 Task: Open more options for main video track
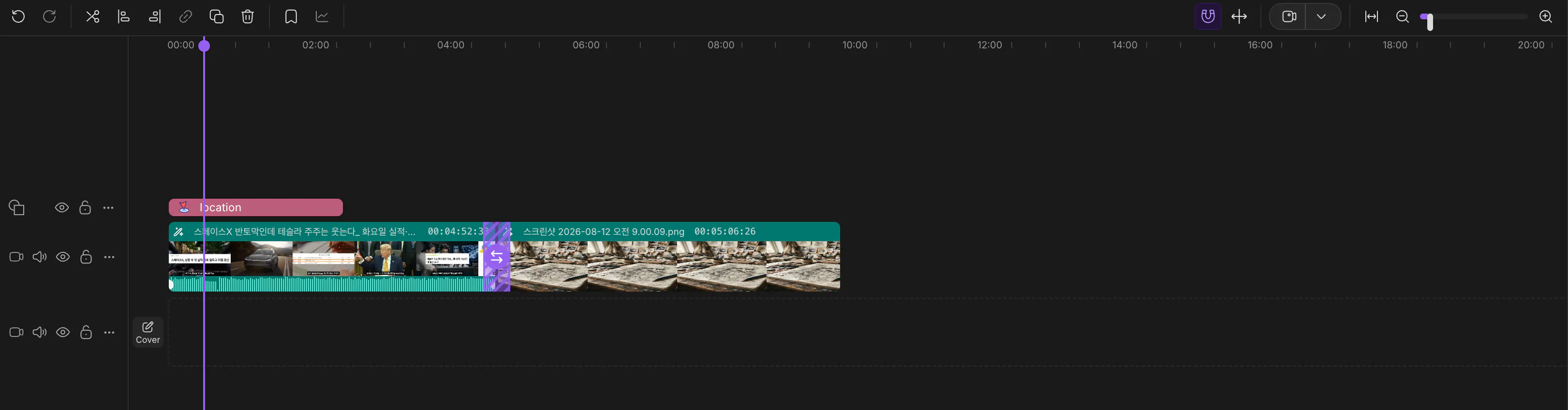[110, 257]
